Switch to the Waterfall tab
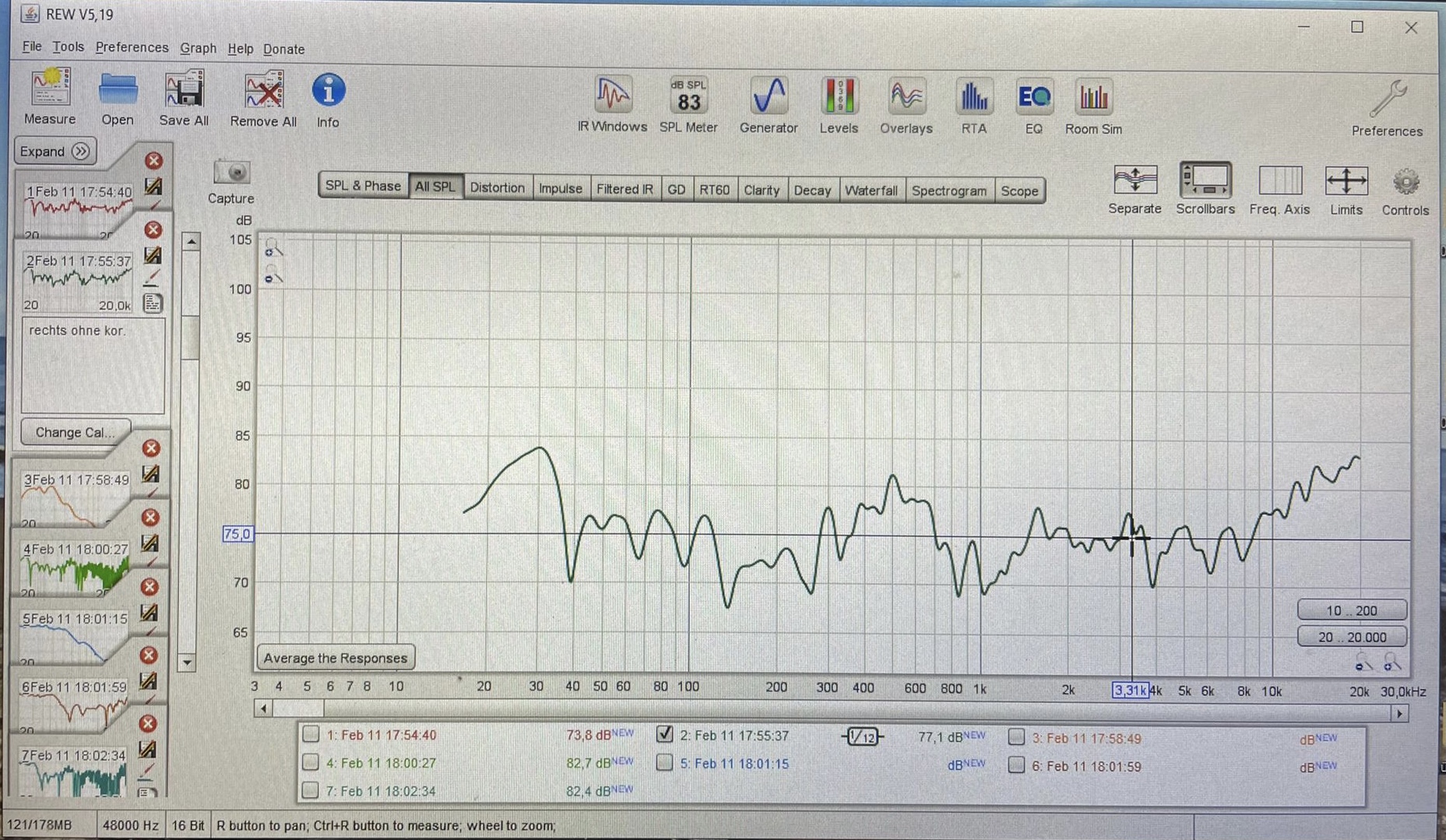This screenshot has height=840, width=1446. [871, 190]
